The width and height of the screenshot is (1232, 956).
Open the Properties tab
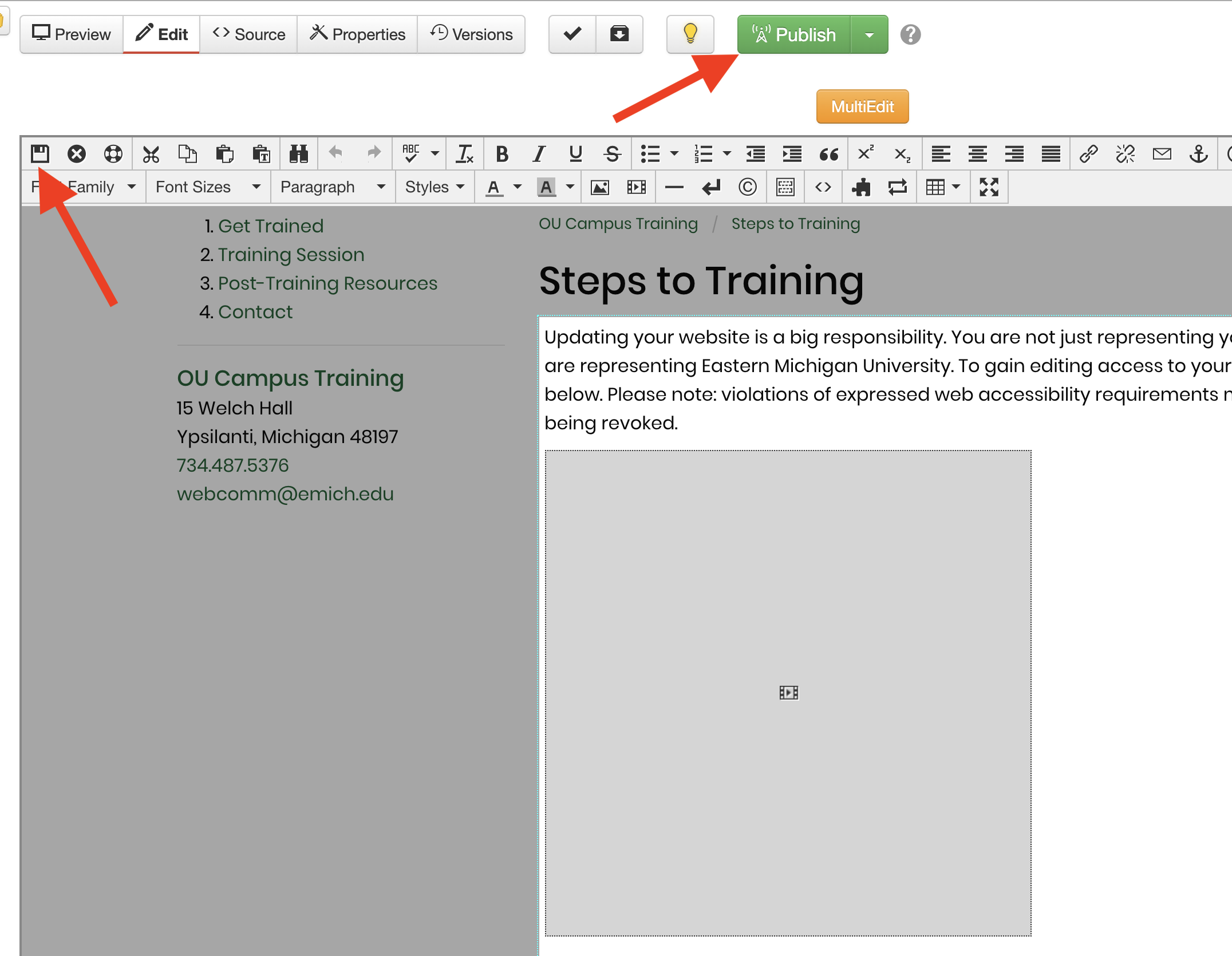(x=357, y=34)
